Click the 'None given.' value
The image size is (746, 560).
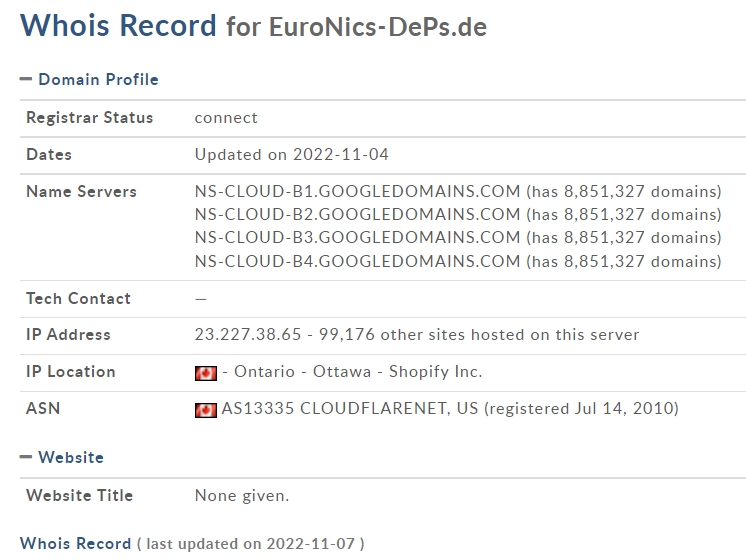242,496
